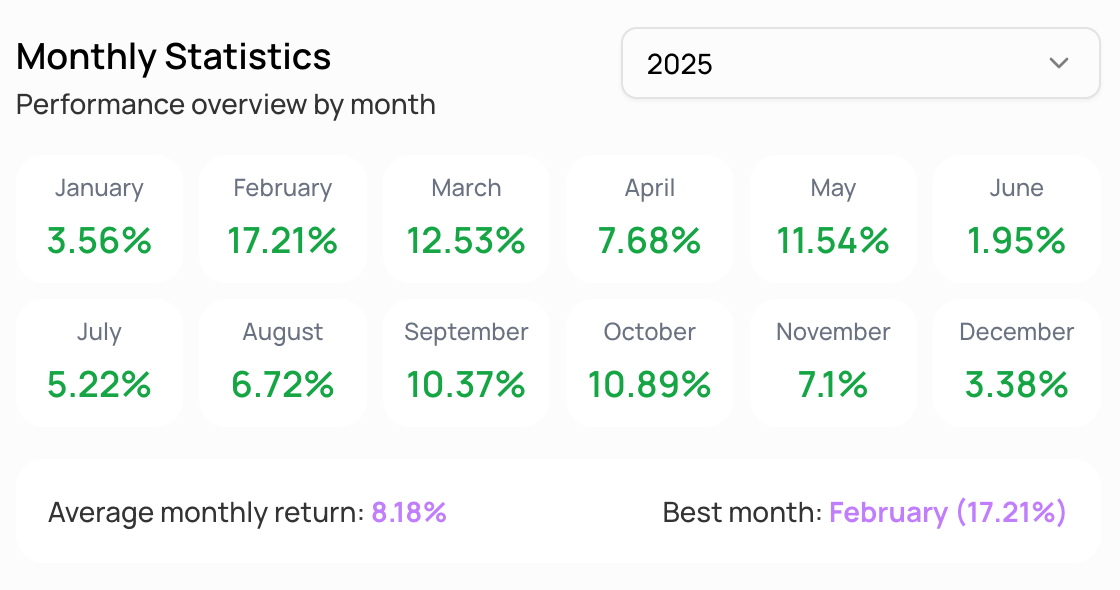Click the Best month label text

pos(742,513)
